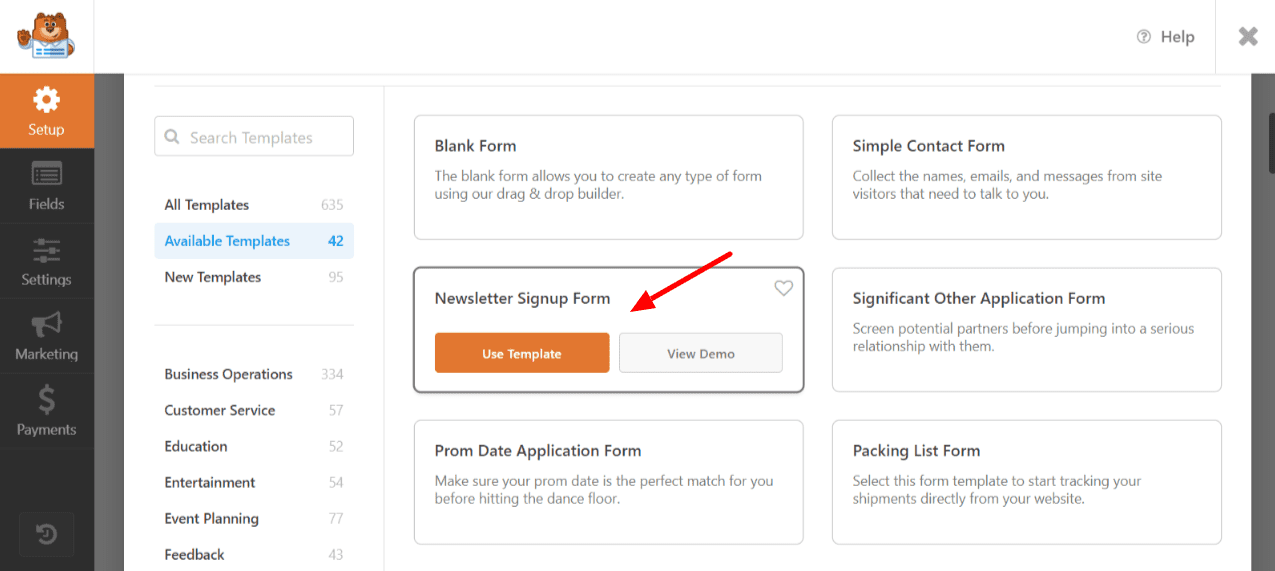Favorite the Newsletter Signup Form with heart
1275x571 pixels.
click(x=783, y=288)
